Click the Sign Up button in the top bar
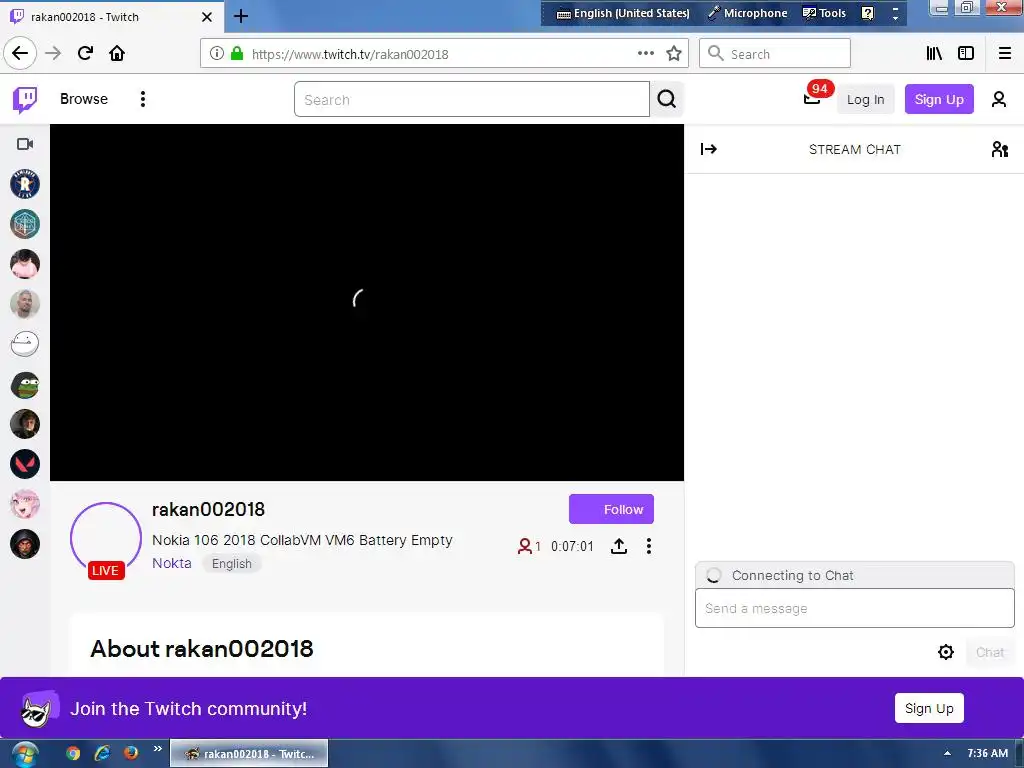The width and height of the screenshot is (1024, 768). pos(938,99)
